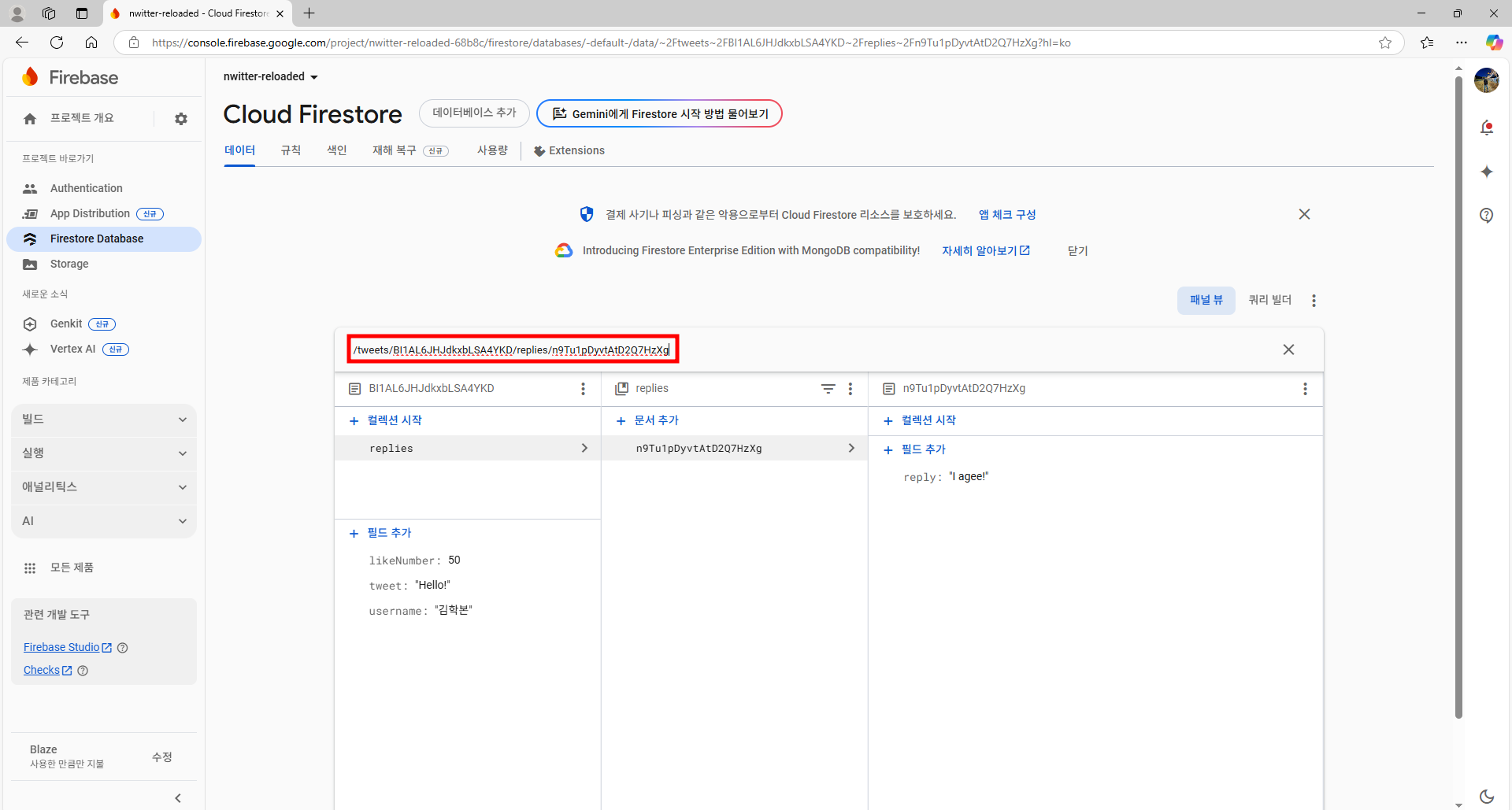
Task: Click help icon next to Checks
Action: (x=83, y=671)
